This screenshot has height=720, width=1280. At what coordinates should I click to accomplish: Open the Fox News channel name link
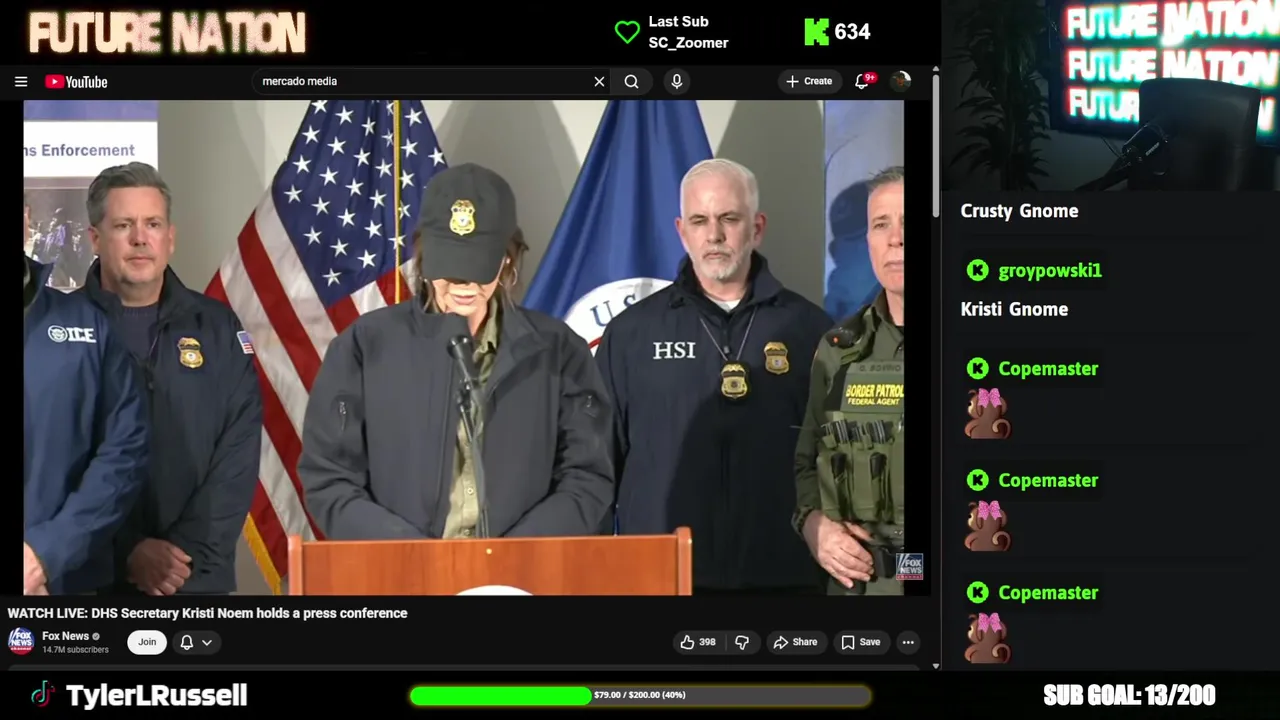pyautogui.click(x=66, y=636)
